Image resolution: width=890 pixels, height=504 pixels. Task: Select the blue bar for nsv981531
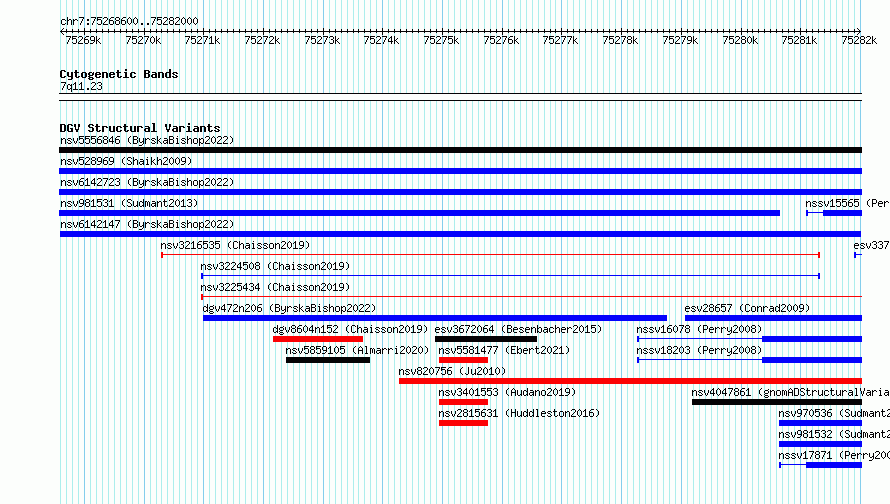coord(419,213)
